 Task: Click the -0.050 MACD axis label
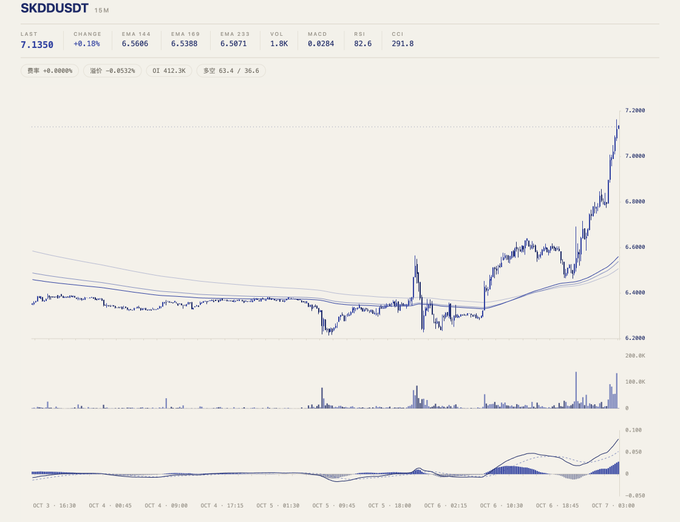(633, 496)
